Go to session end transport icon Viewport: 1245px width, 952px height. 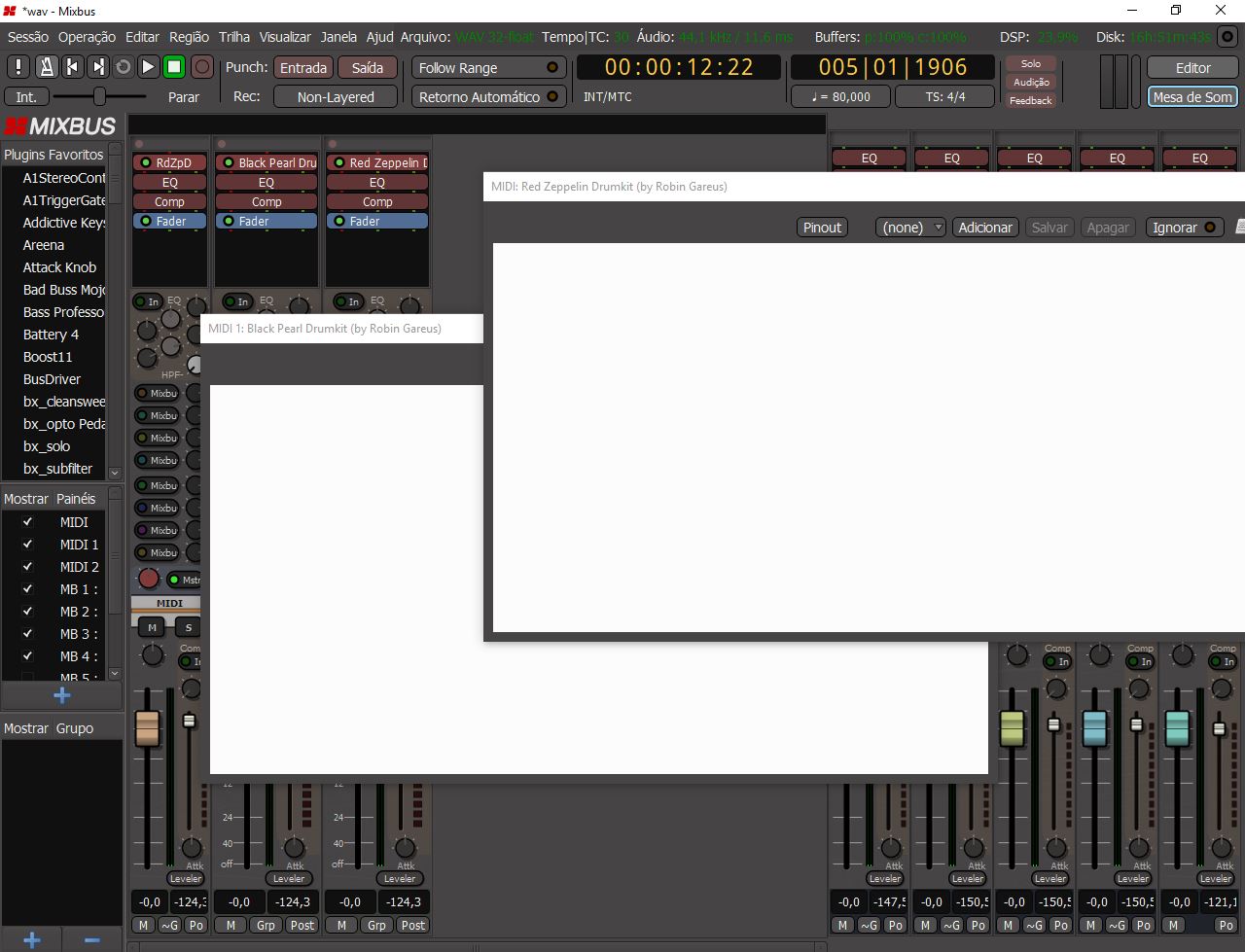click(x=97, y=67)
